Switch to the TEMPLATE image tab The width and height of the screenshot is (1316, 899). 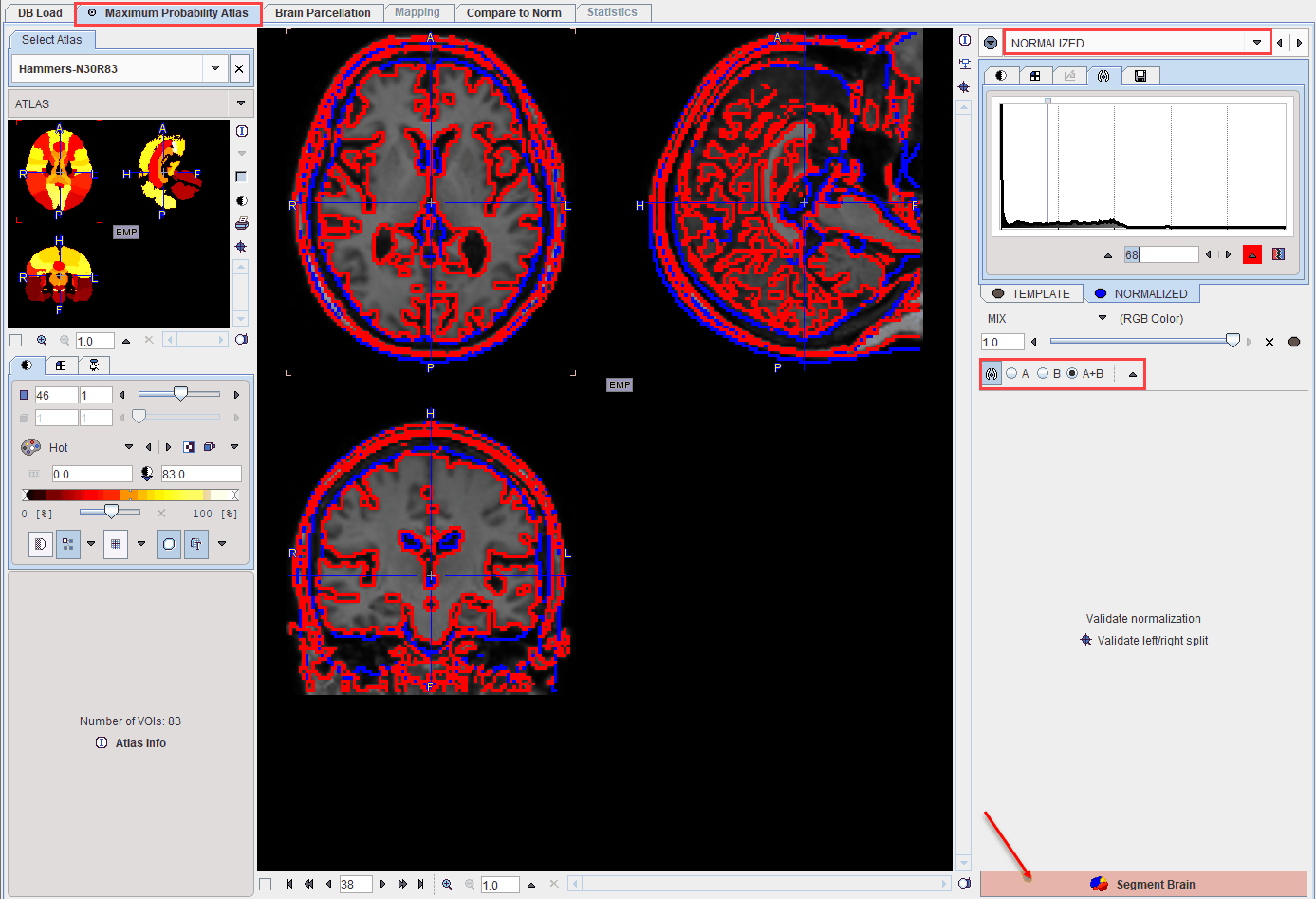point(1031,293)
